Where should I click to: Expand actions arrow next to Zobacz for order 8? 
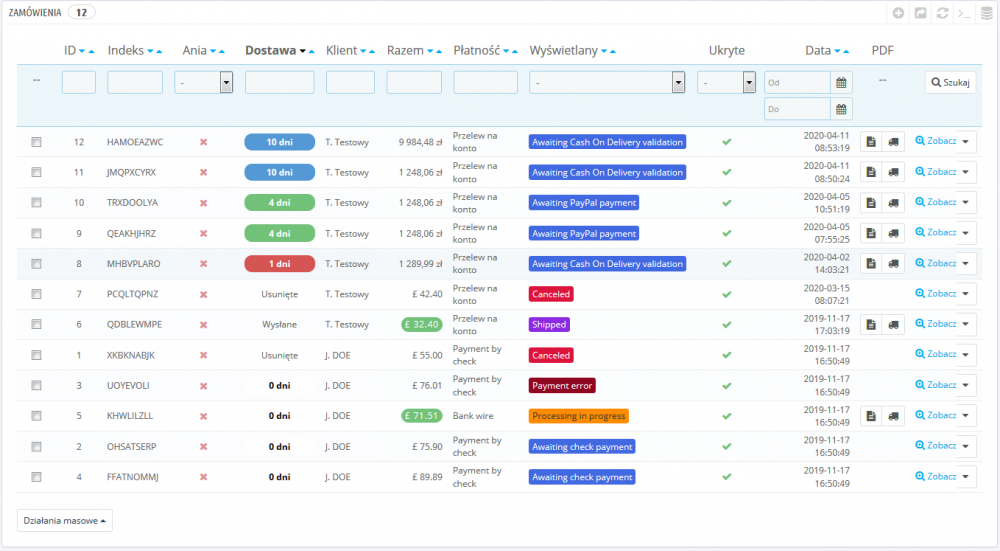tap(966, 263)
